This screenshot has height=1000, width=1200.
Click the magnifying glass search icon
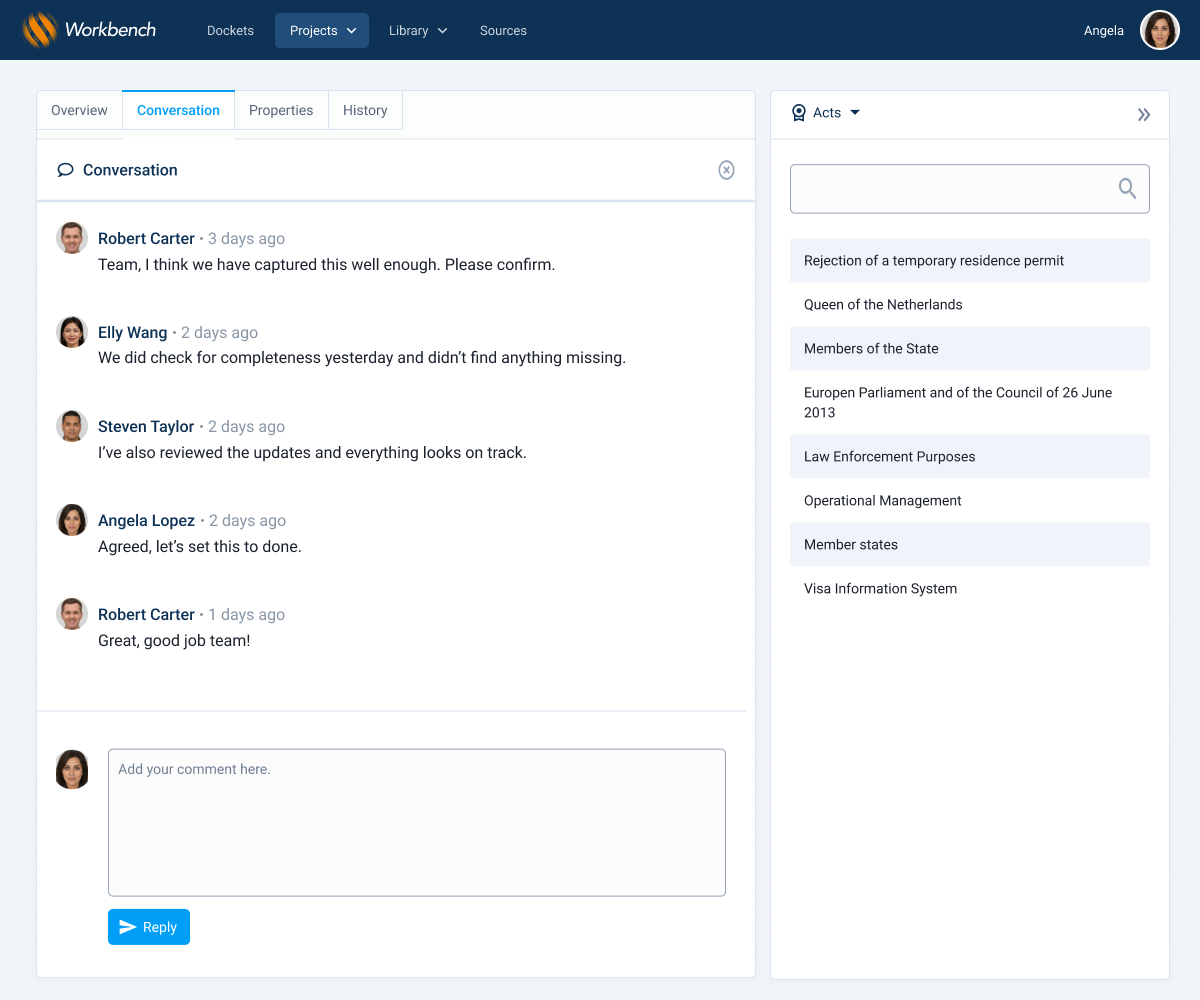1127,188
